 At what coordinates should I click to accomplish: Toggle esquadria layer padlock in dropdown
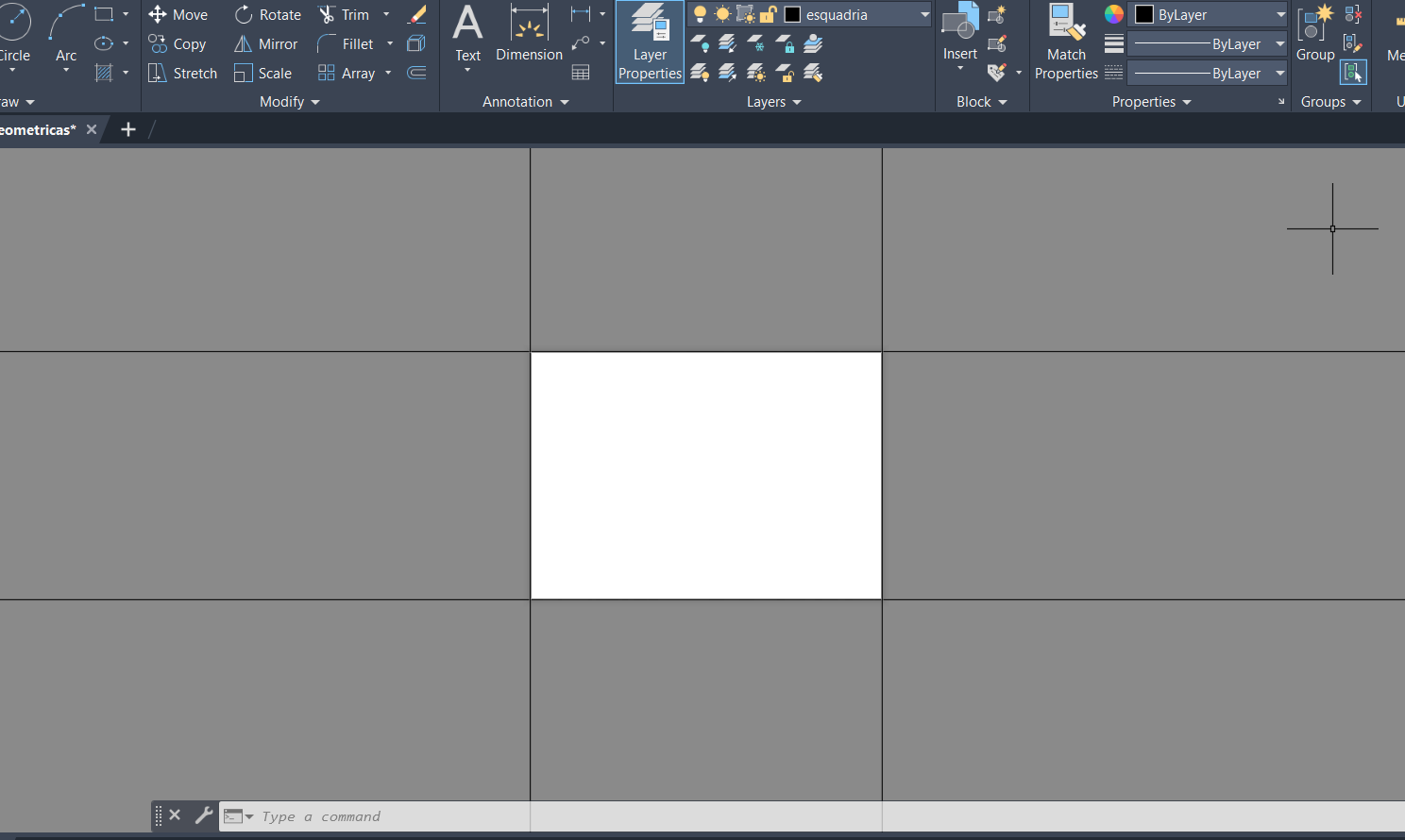coord(769,14)
